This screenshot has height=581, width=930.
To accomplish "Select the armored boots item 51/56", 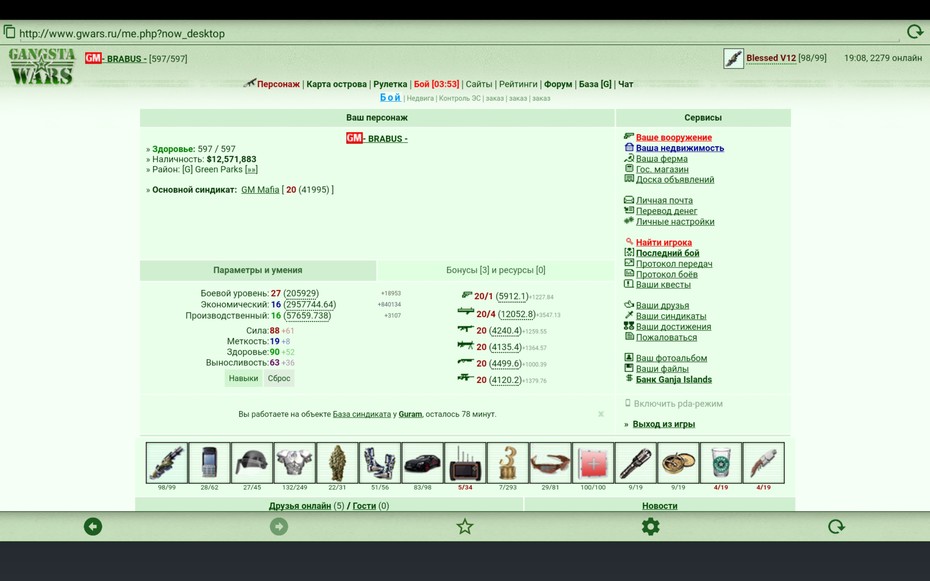I will pyautogui.click(x=380, y=462).
